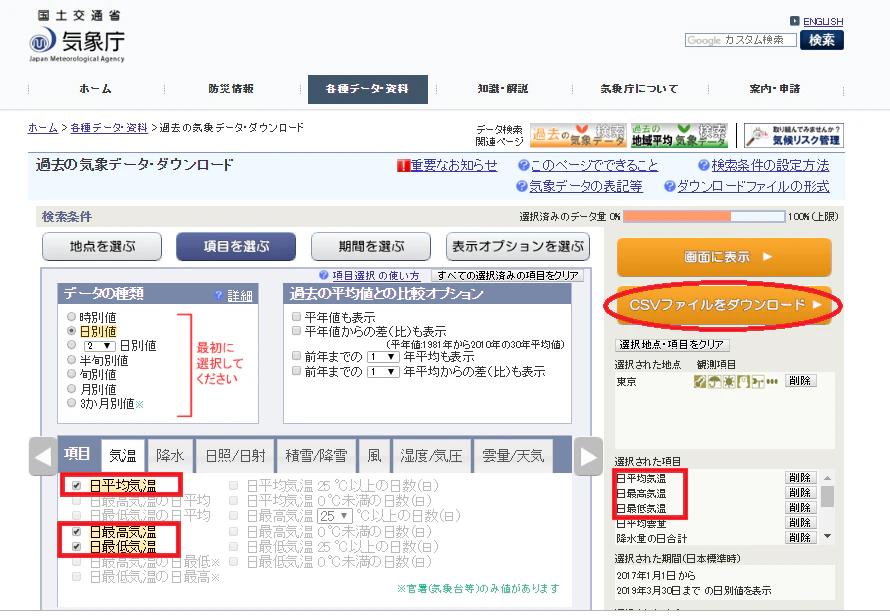Open the 防災情報 menu

(x=231, y=89)
